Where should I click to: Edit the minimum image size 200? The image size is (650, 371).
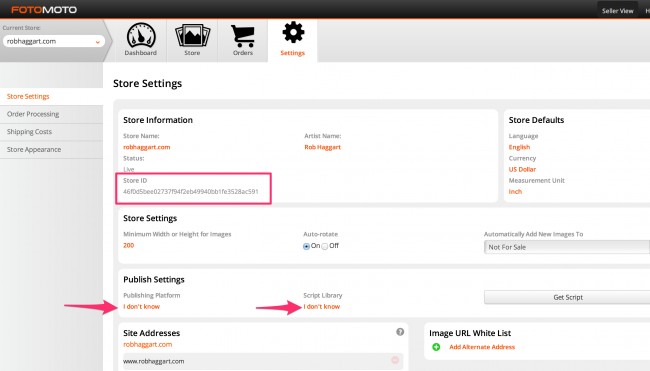(129, 245)
